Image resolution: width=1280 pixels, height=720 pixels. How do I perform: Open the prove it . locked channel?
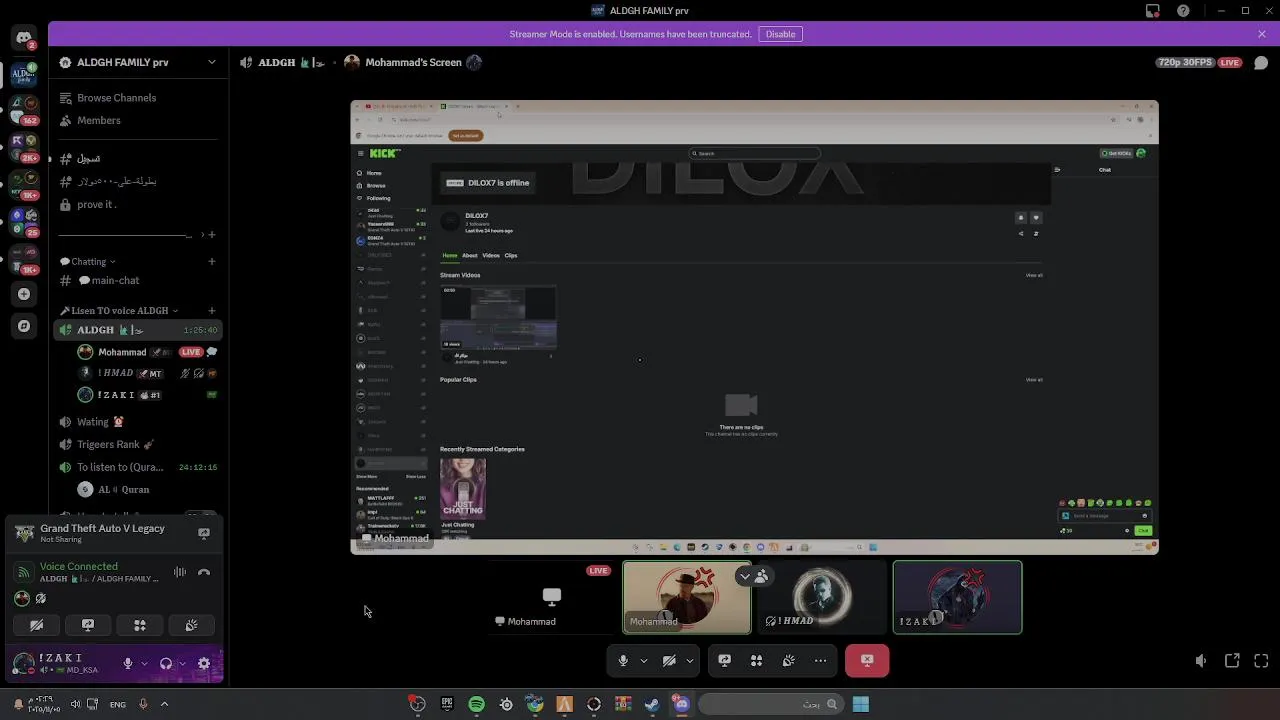tap(137, 204)
